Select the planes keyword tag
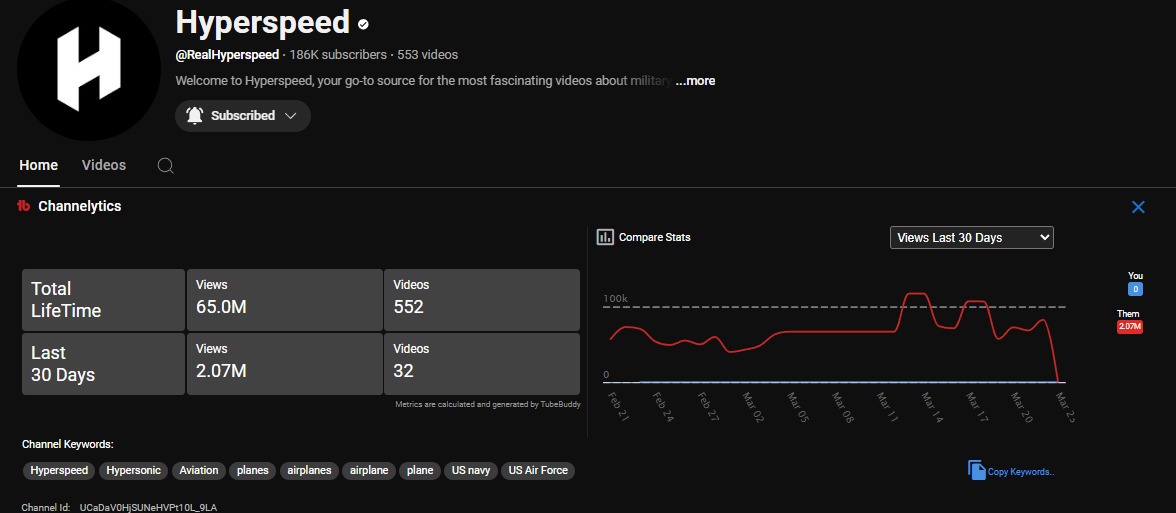 pos(253,471)
